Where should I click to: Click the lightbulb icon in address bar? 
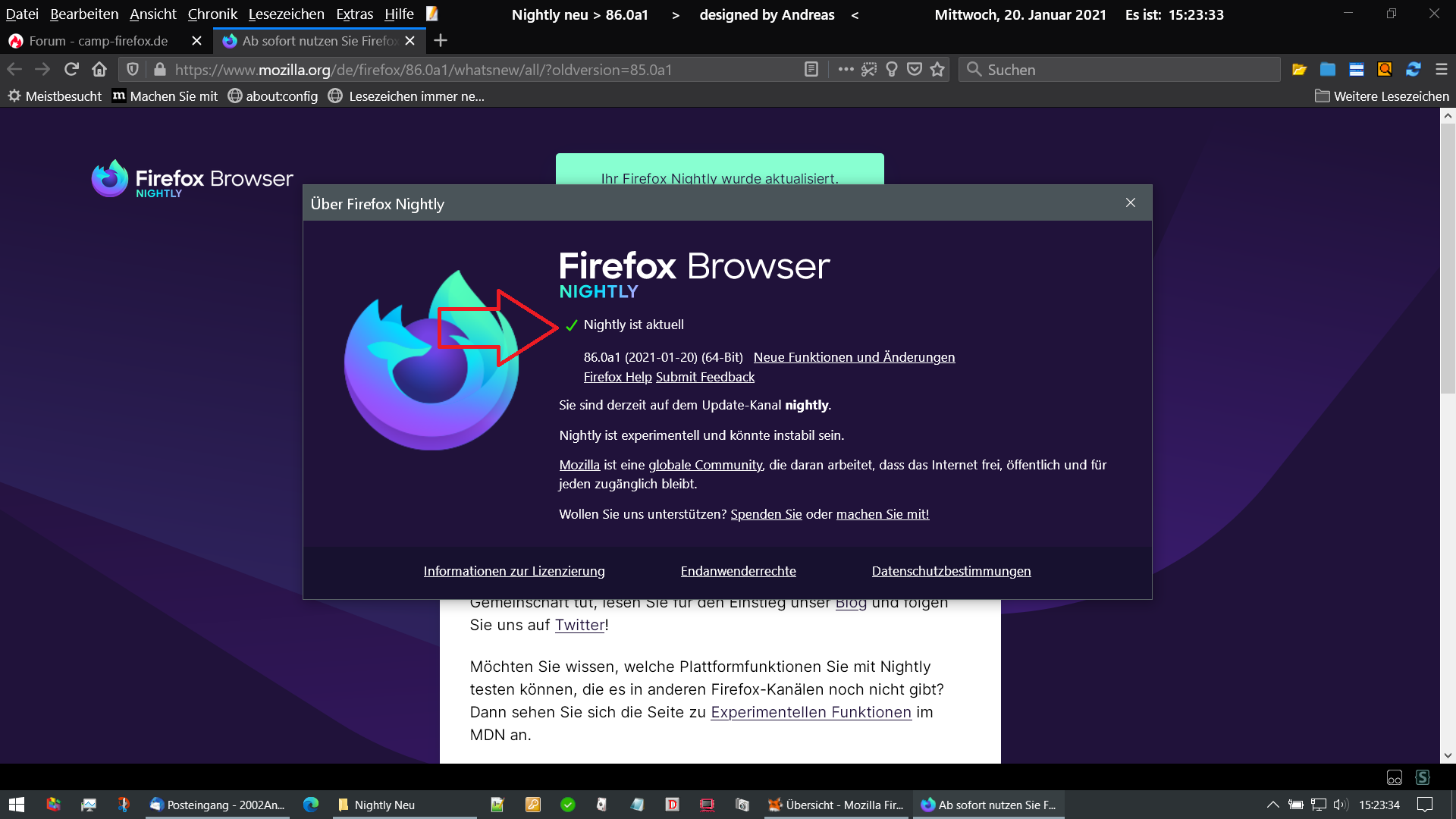pos(892,69)
